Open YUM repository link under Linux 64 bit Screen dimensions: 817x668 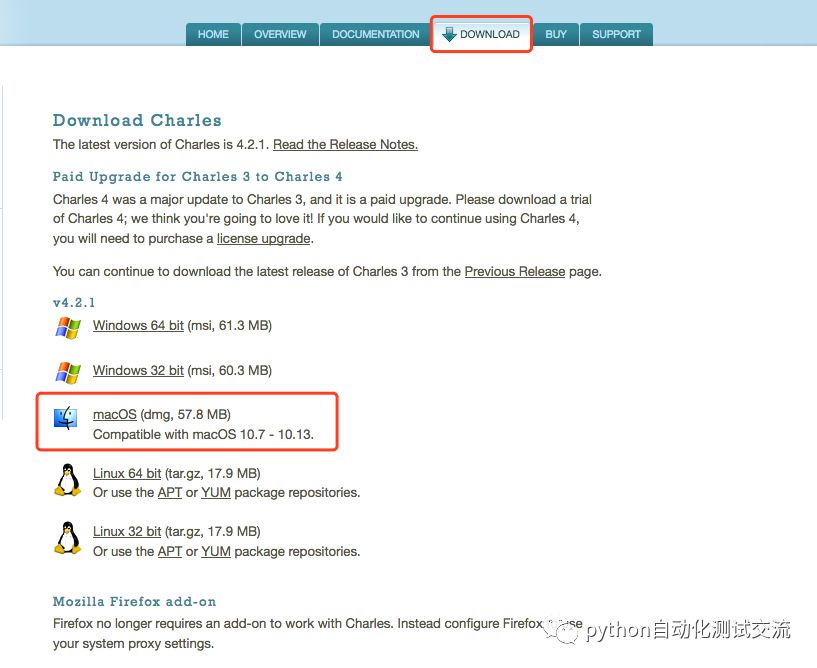pyautogui.click(x=216, y=492)
